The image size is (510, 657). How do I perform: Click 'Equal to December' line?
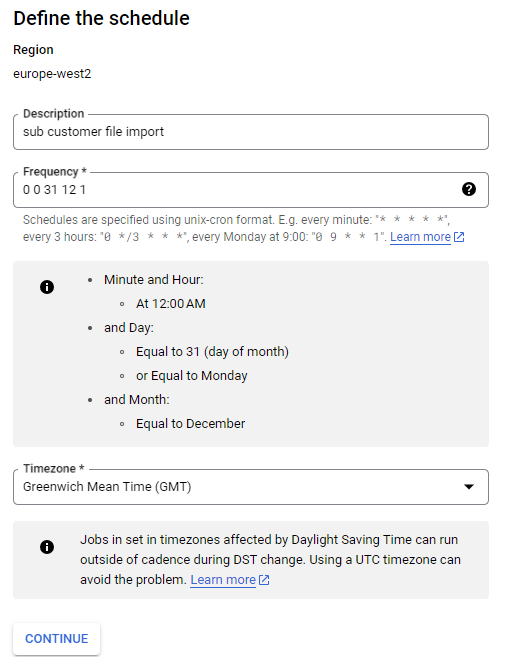(190, 424)
